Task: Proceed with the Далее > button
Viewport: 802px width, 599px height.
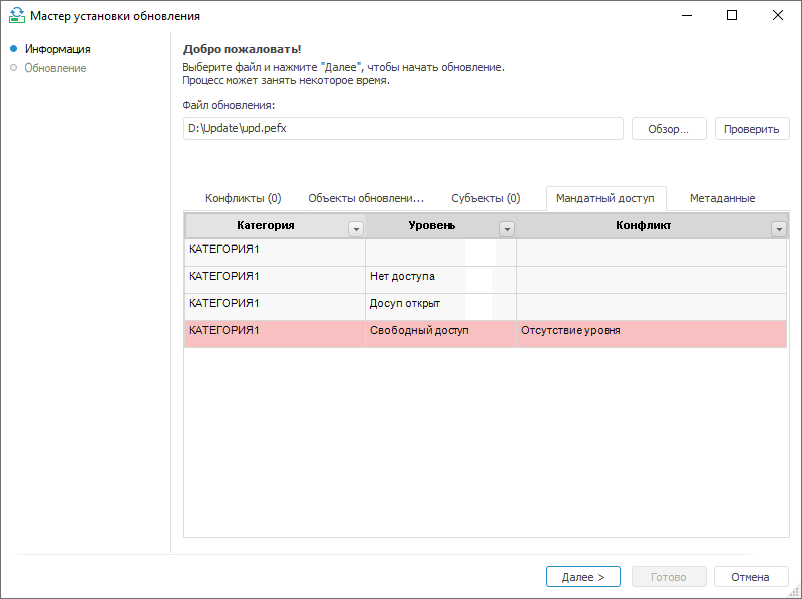Action: pos(583,577)
